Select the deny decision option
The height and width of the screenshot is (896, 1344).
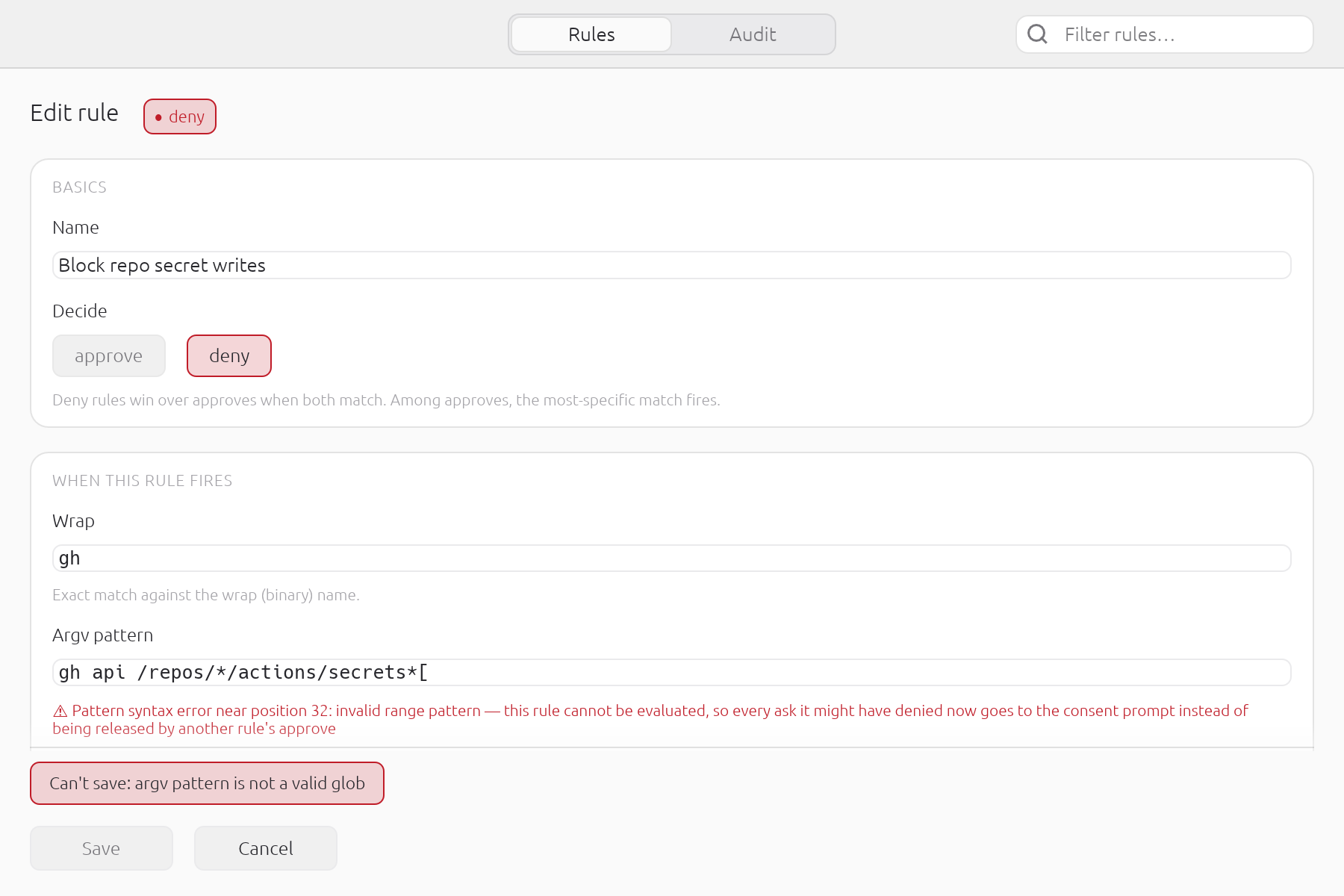click(x=229, y=356)
